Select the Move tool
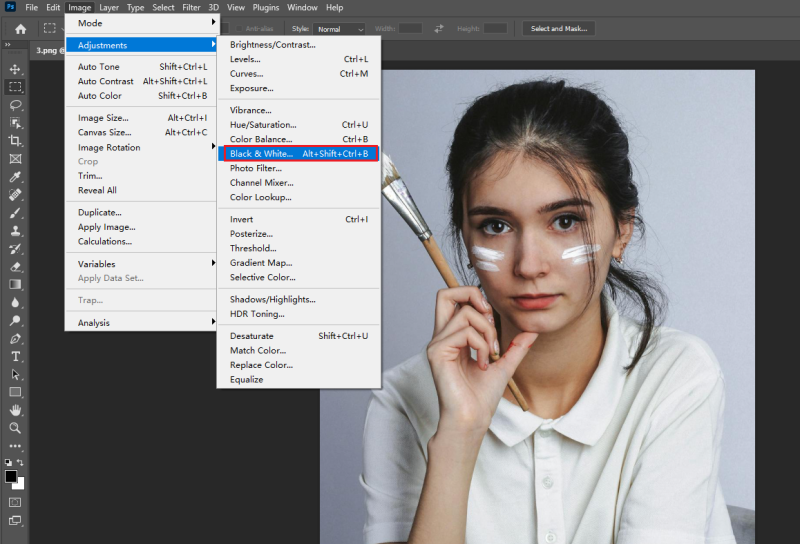 click(x=15, y=69)
